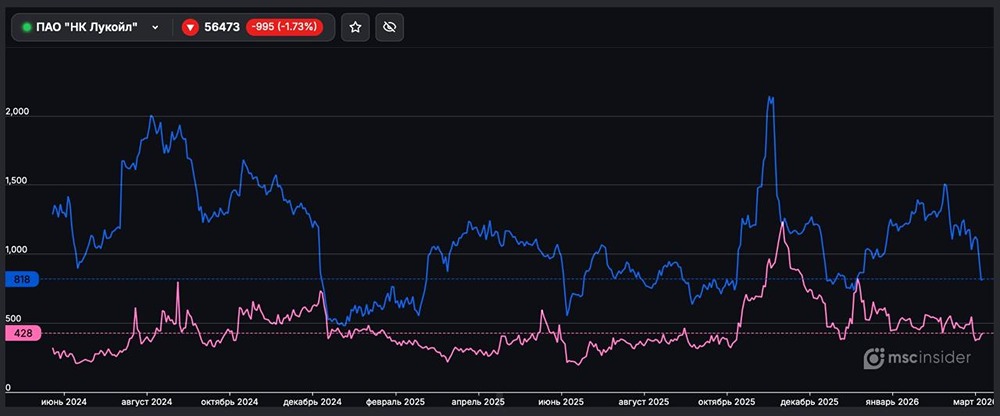Toggle the crossed-eye visibility button
Image resolution: width=1000 pixels, height=416 pixels.
(x=390, y=27)
